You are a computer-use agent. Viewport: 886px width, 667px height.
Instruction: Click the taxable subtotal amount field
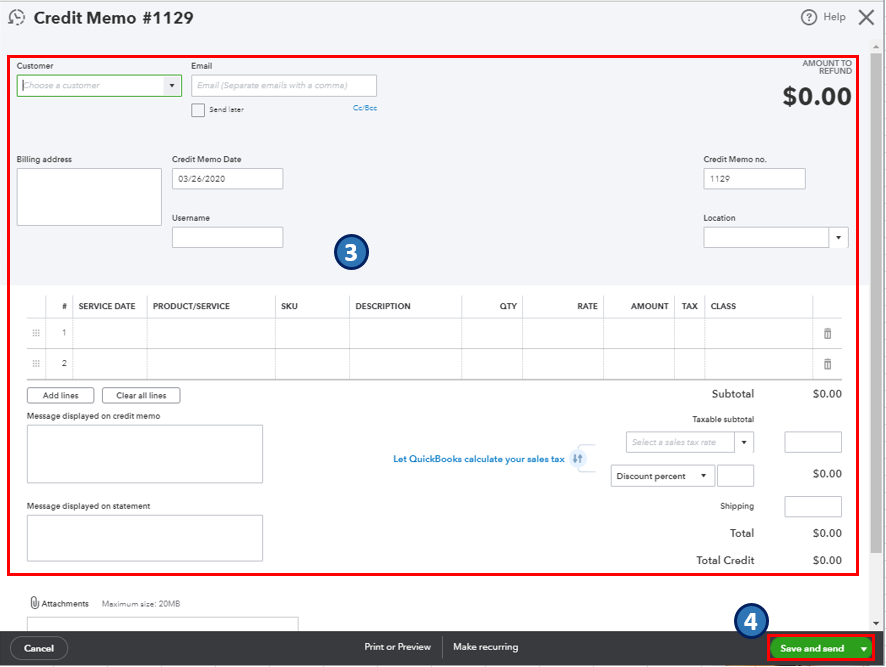(813, 442)
